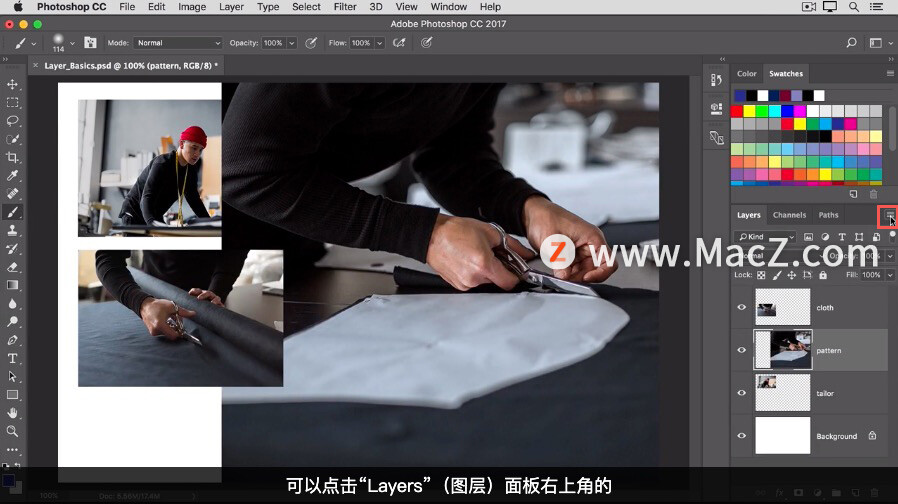This screenshot has width=898, height=504.
Task: Pick the red swatch
Action: (x=737, y=111)
